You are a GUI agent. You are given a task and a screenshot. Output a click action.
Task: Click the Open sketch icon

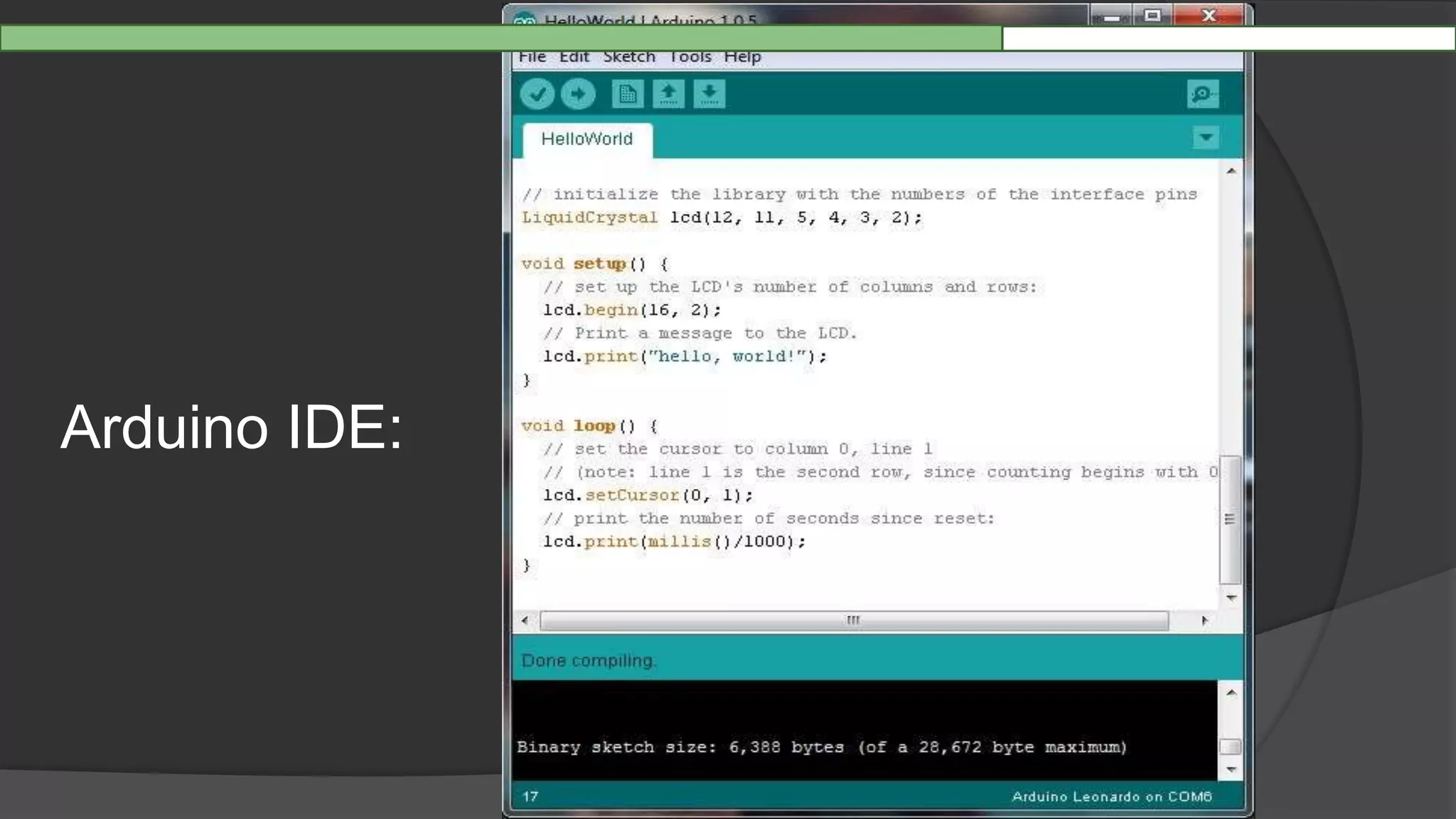(x=668, y=94)
